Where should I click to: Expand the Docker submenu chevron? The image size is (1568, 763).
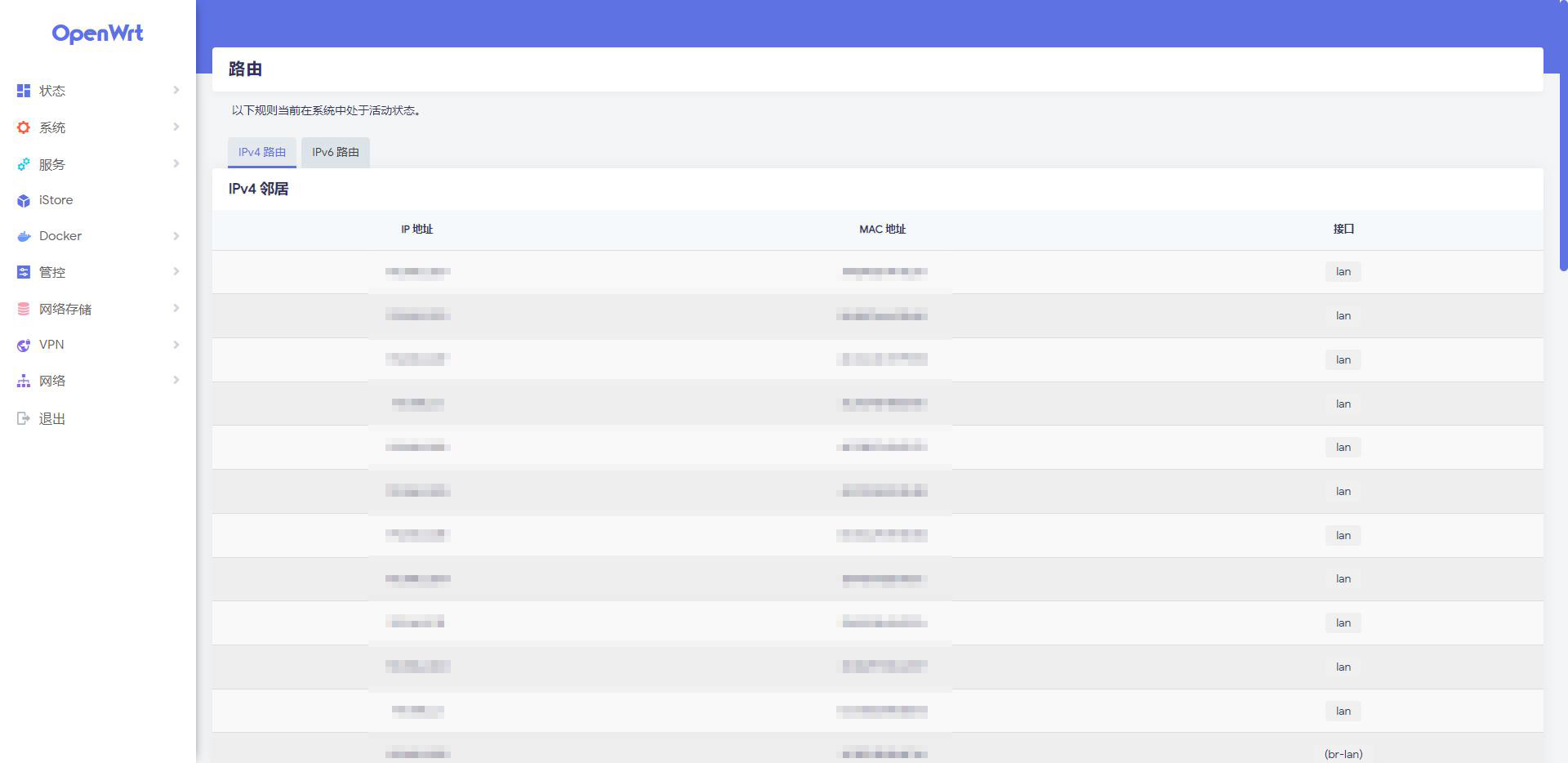176,236
